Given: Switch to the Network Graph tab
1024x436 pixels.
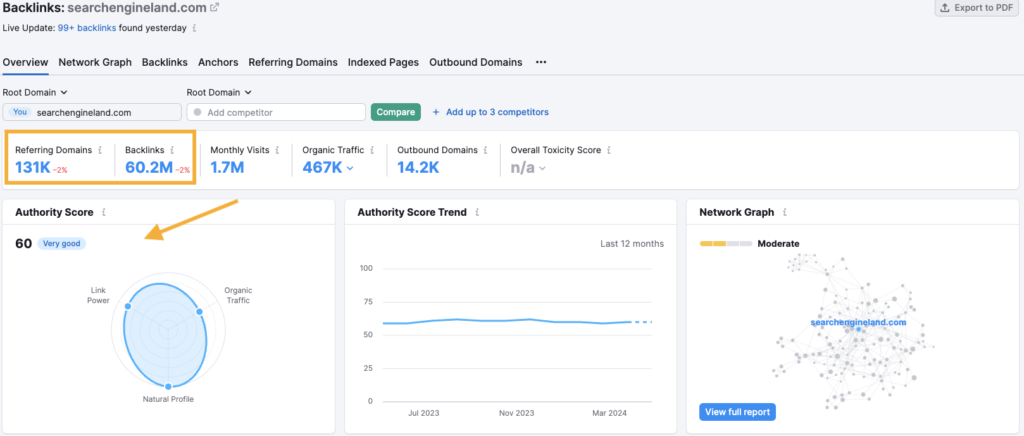Looking at the screenshot, I should (95, 63).
